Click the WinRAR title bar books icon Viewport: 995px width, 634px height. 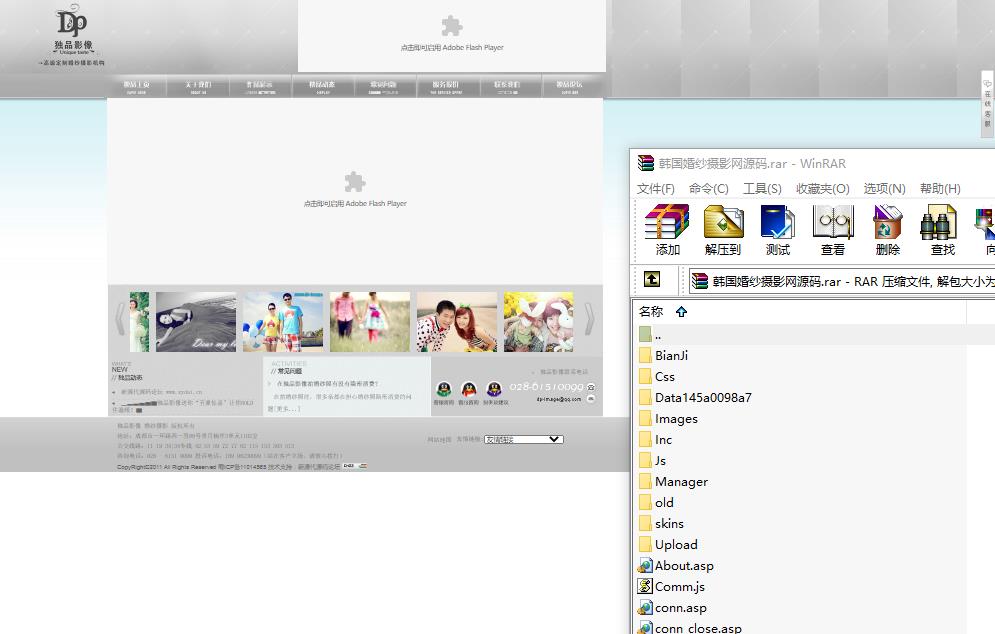point(645,163)
